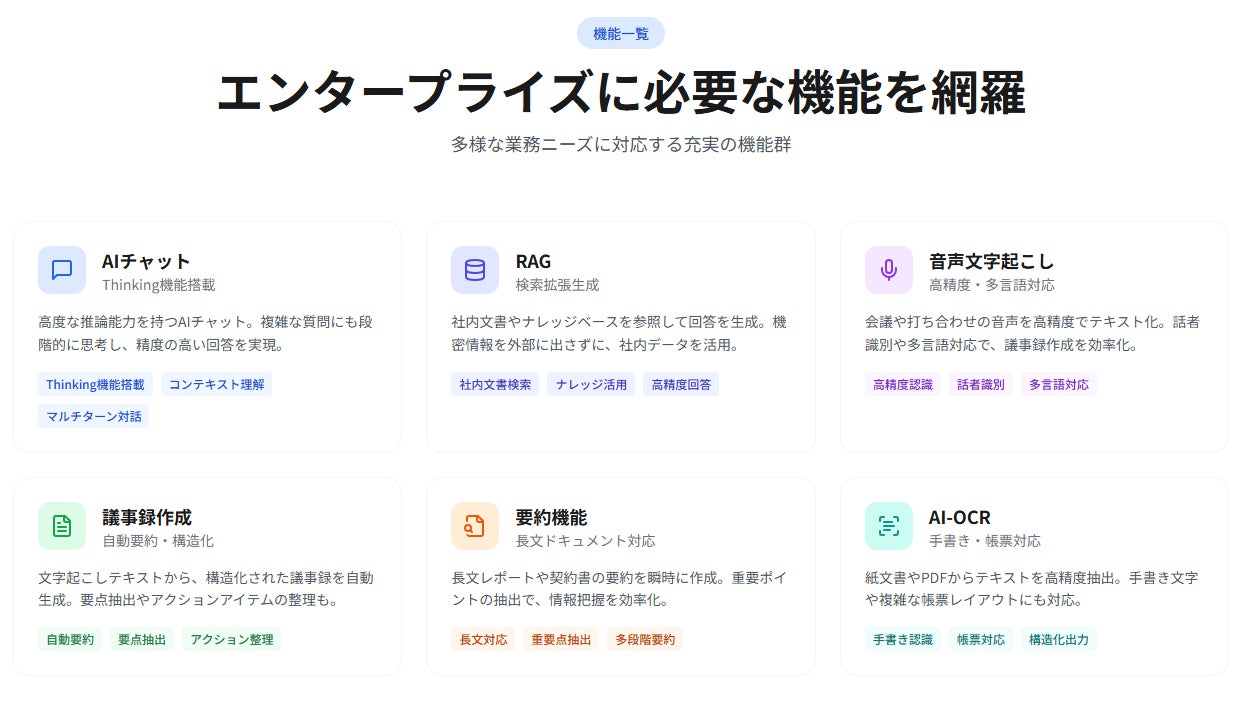Open the 音声文字起こし card heading
1248x701 pixels.
(991, 262)
